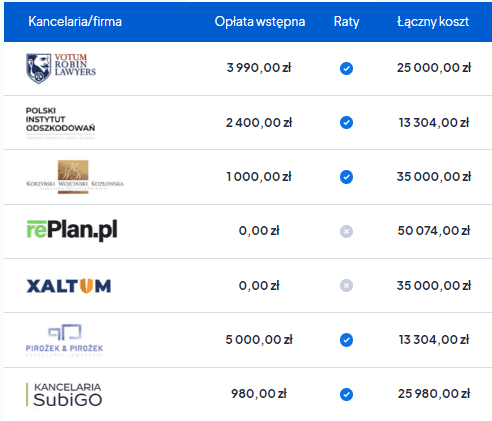
Task: Open the rePlan.pl logo
Action: click(x=72, y=230)
